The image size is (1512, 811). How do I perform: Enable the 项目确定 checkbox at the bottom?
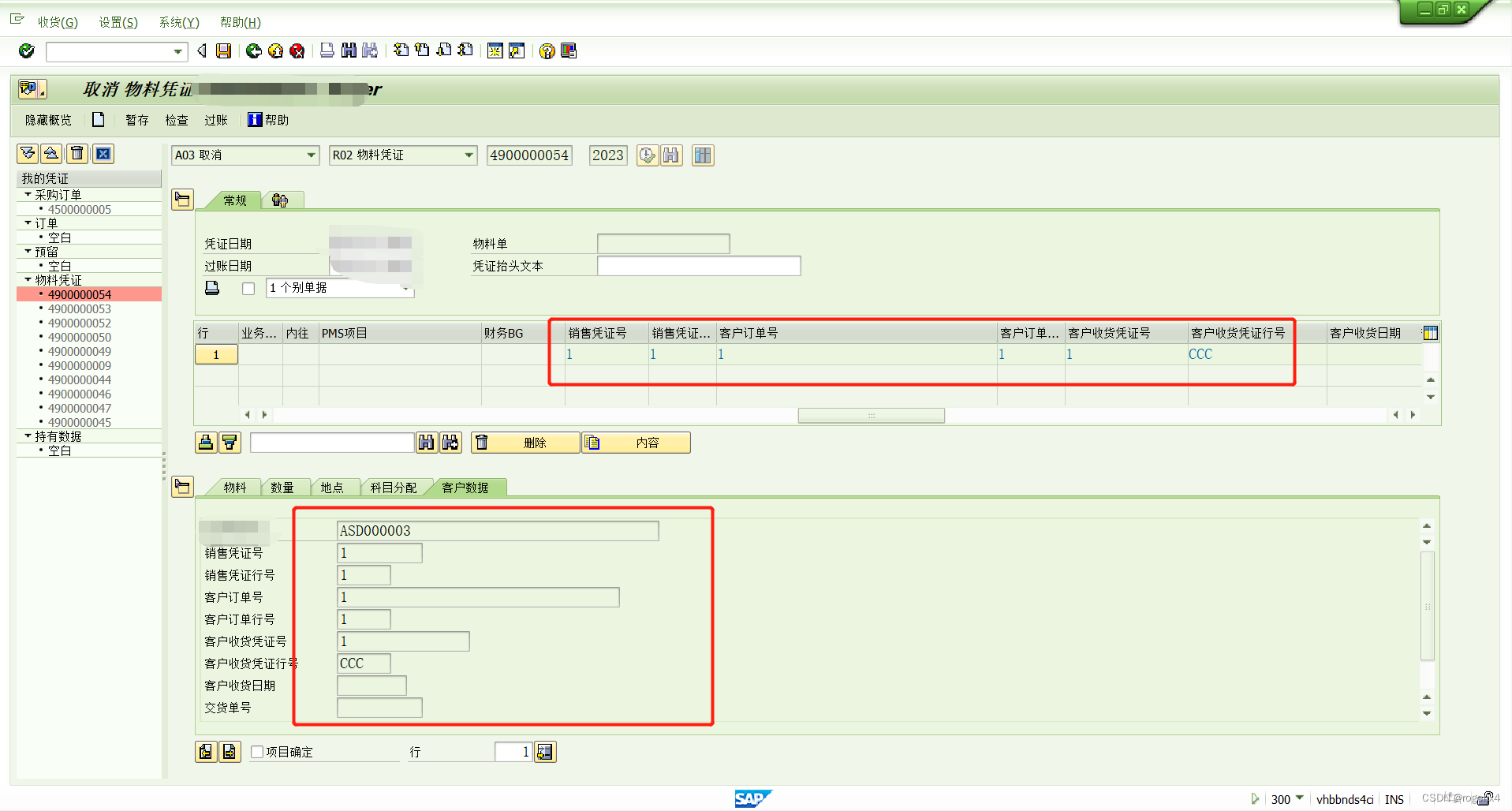(257, 752)
